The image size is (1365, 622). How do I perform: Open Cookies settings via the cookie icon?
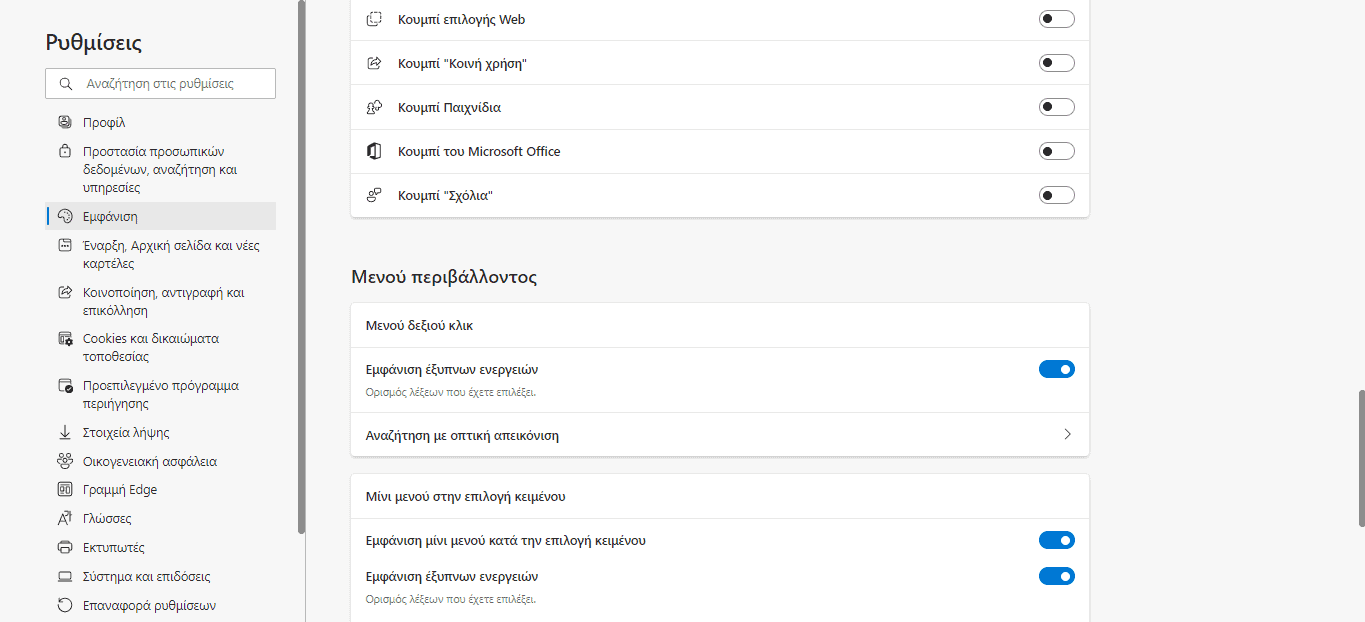point(65,339)
